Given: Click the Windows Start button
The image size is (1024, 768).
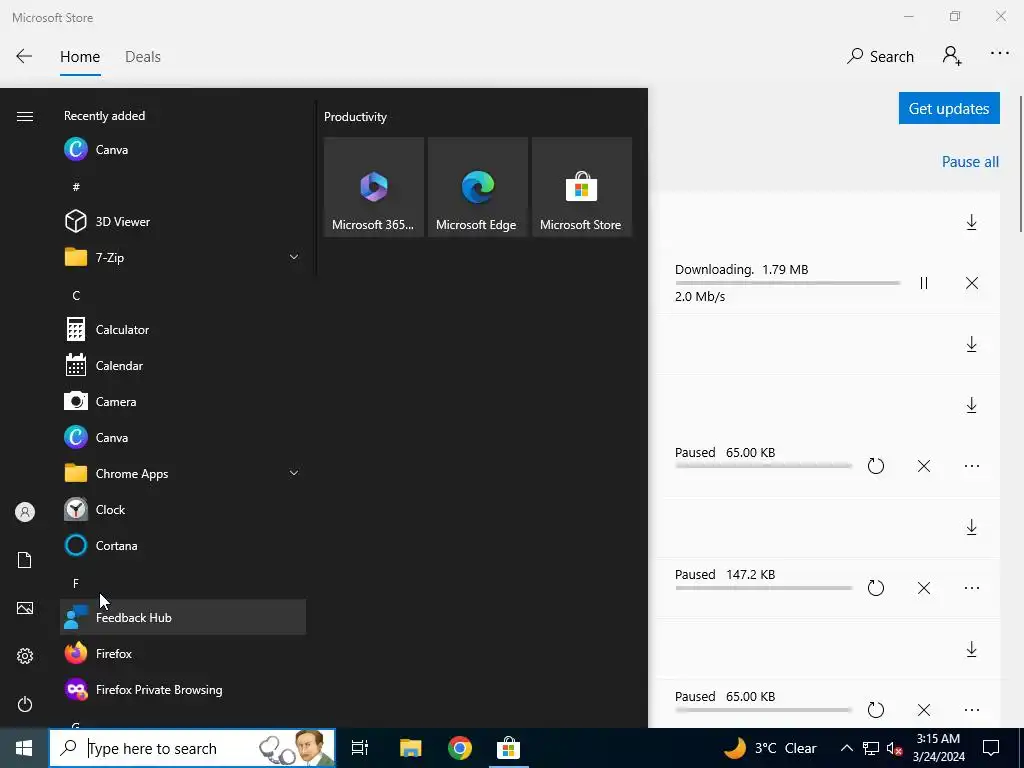Looking at the screenshot, I should pos(24,748).
